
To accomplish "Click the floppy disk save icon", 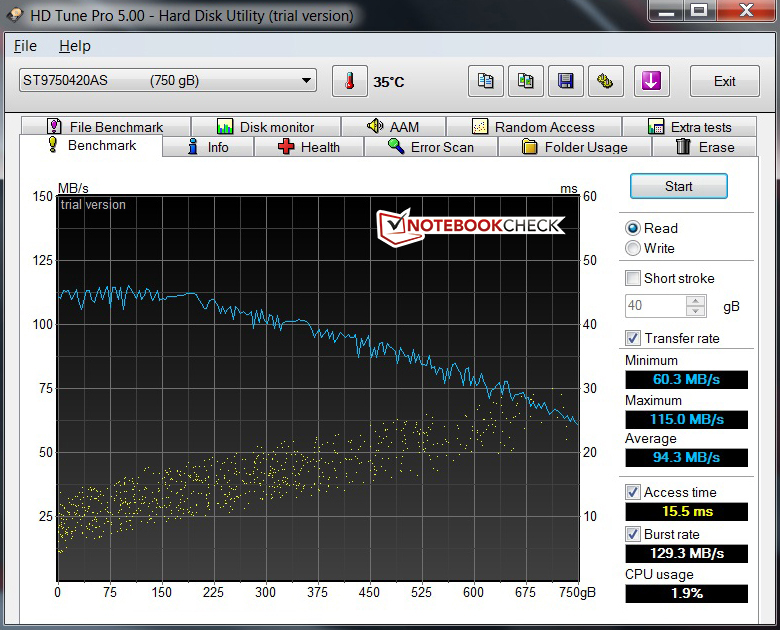I will coord(566,81).
